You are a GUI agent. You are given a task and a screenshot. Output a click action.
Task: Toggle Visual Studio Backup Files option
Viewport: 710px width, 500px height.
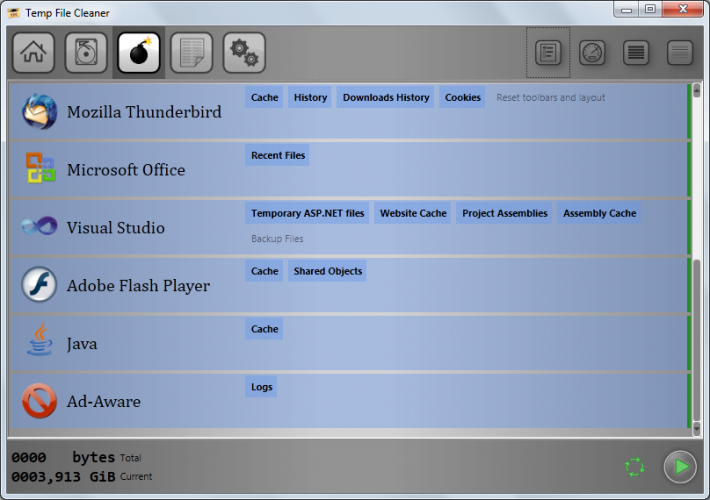[277, 239]
